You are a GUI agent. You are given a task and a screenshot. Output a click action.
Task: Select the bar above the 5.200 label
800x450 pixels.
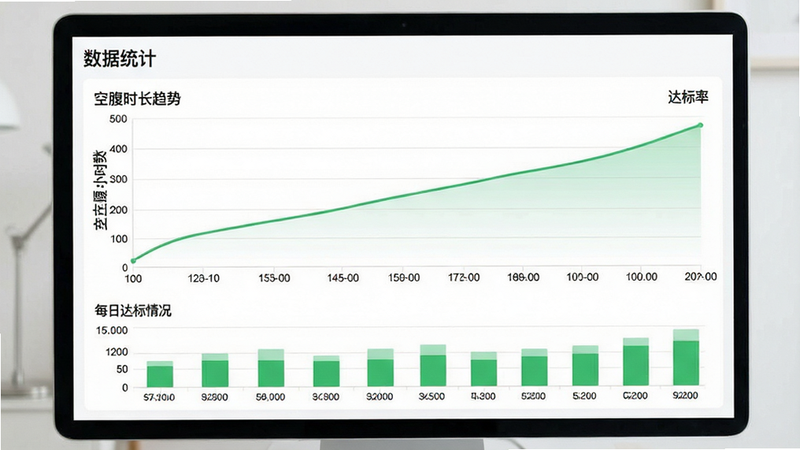pos(585,366)
